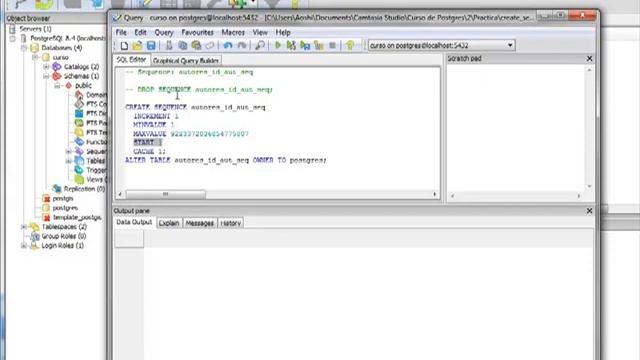Click the SQL editor horizontal scrollbar thumb
640x360 pixels.
(165, 194)
